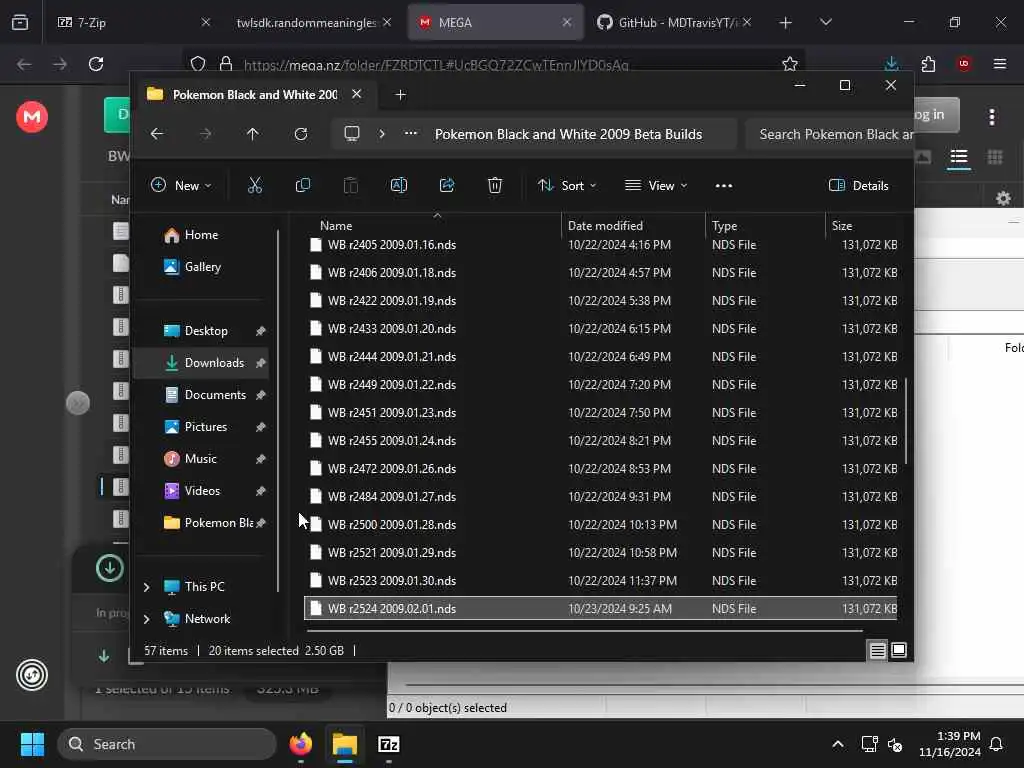The image size is (1024, 768).
Task: Add a new File Explorer tab
Action: pyautogui.click(x=400, y=95)
